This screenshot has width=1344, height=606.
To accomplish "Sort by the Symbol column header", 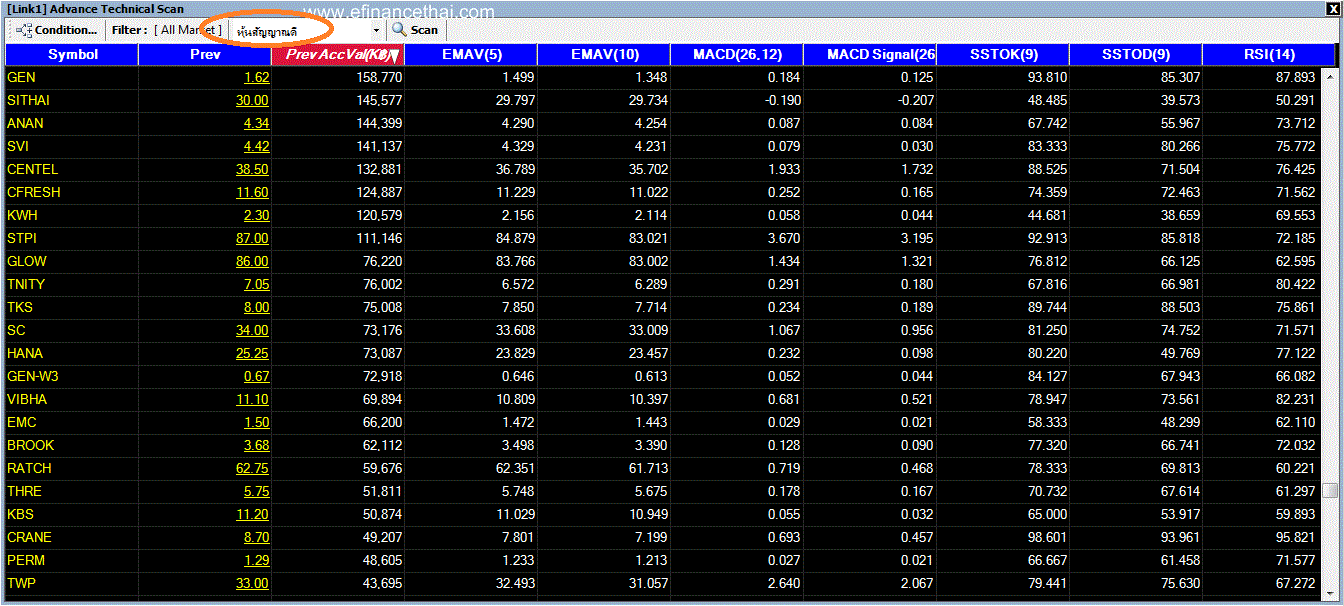I will click(72, 55).
